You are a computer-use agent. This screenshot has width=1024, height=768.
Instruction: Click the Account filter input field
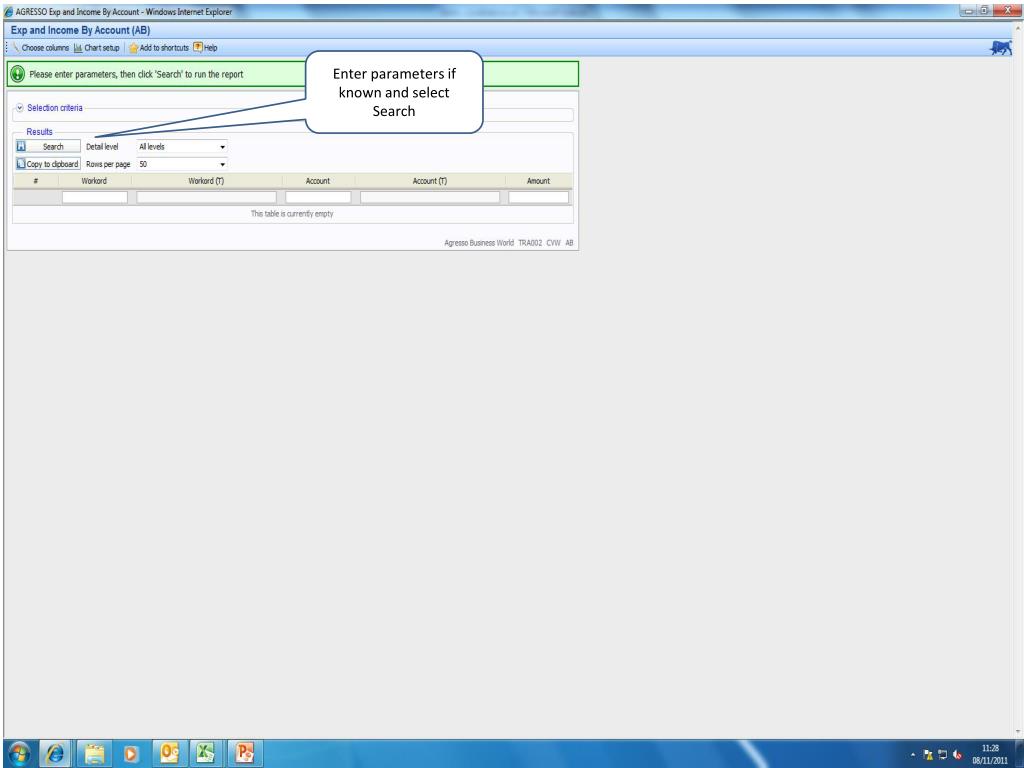pos(318,197)
